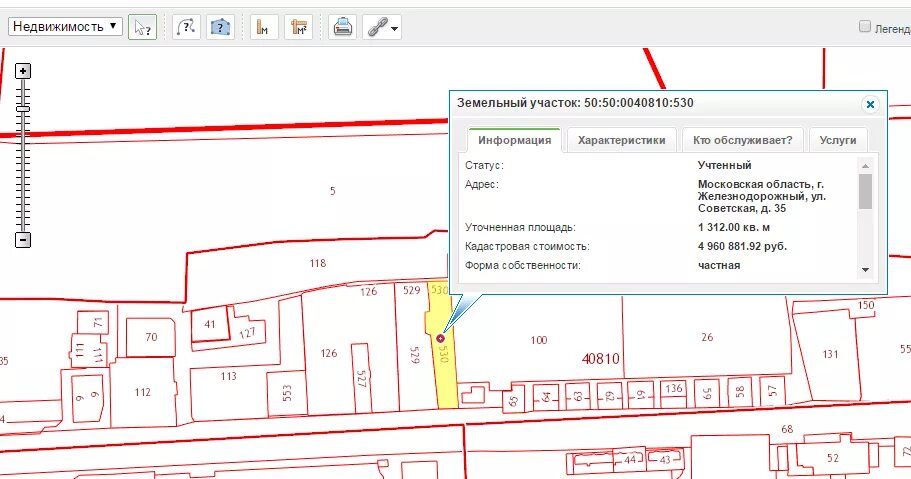Click the building labeled 527

361,379
